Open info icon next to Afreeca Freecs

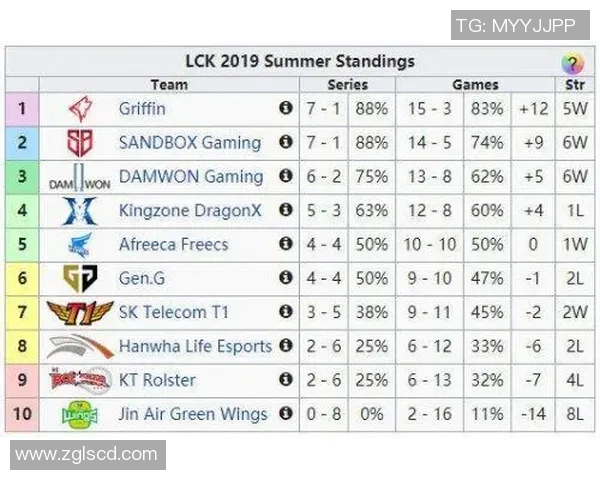pyautogui.click(x=286, y=245)
